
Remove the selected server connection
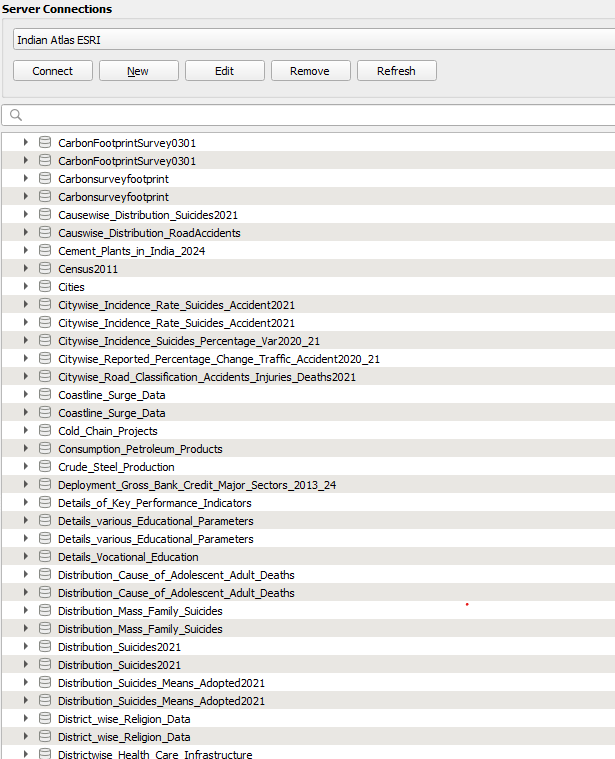pos(310,71)
